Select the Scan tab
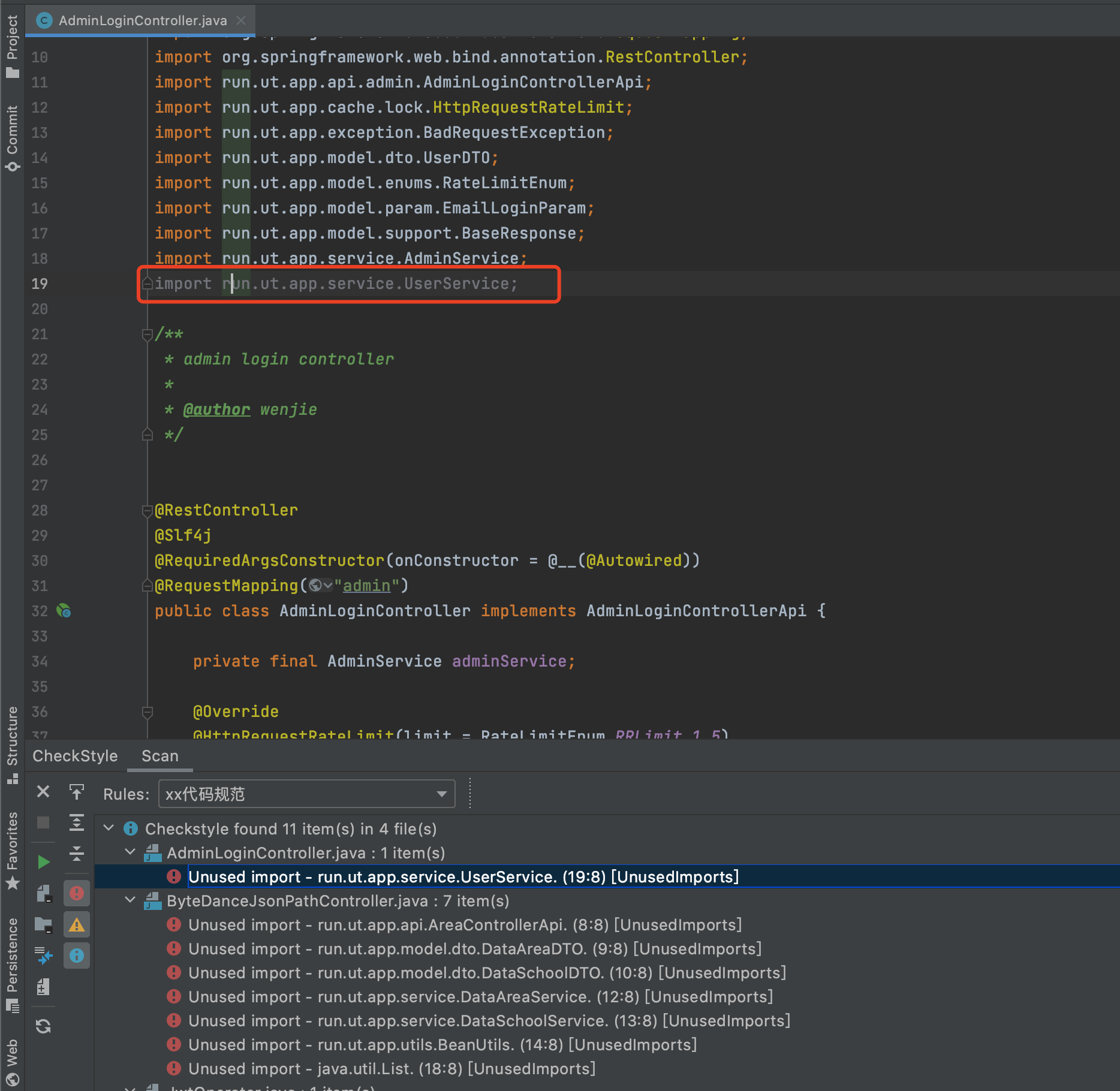Screen dimensions: 1120x1091 pyautogui.click(x=160, y=756)
